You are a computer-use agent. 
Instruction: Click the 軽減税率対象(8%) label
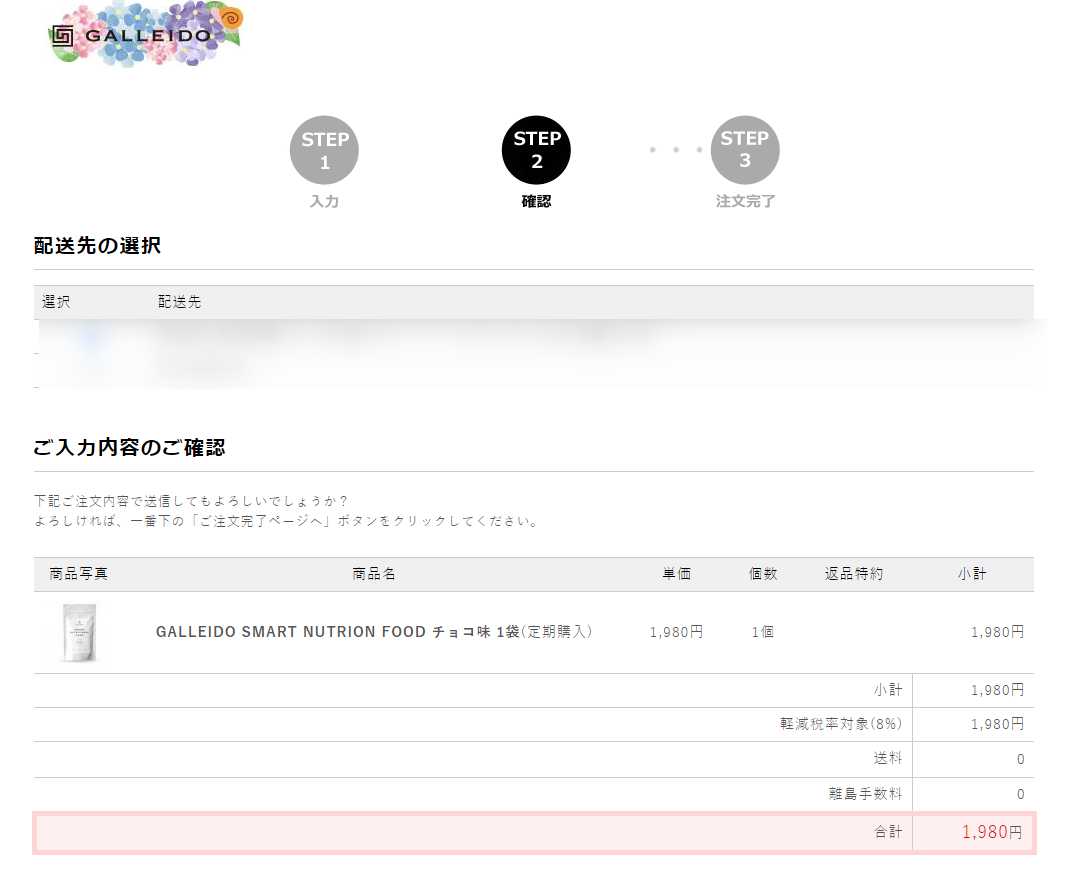click(x=841, y=724)
